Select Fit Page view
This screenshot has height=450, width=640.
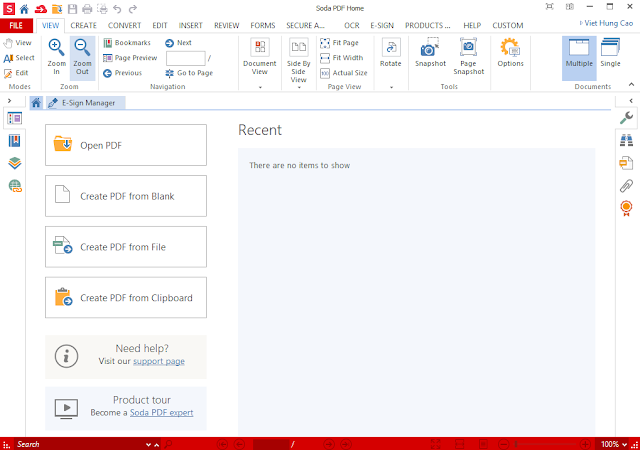coord(339,42)
